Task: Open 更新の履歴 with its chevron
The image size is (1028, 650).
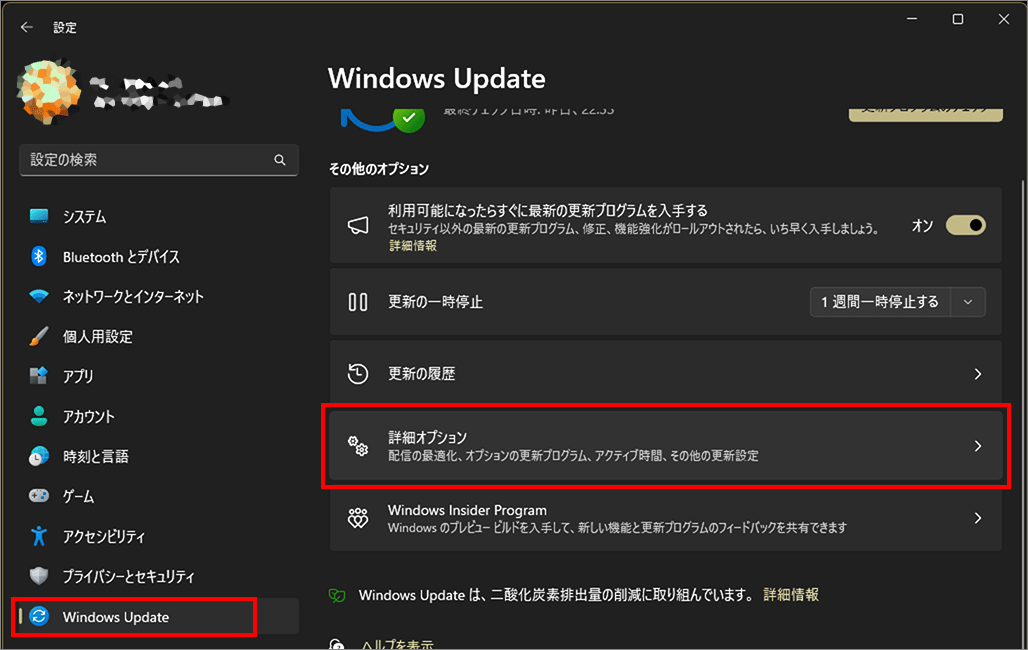Action: tap(978, 374)
